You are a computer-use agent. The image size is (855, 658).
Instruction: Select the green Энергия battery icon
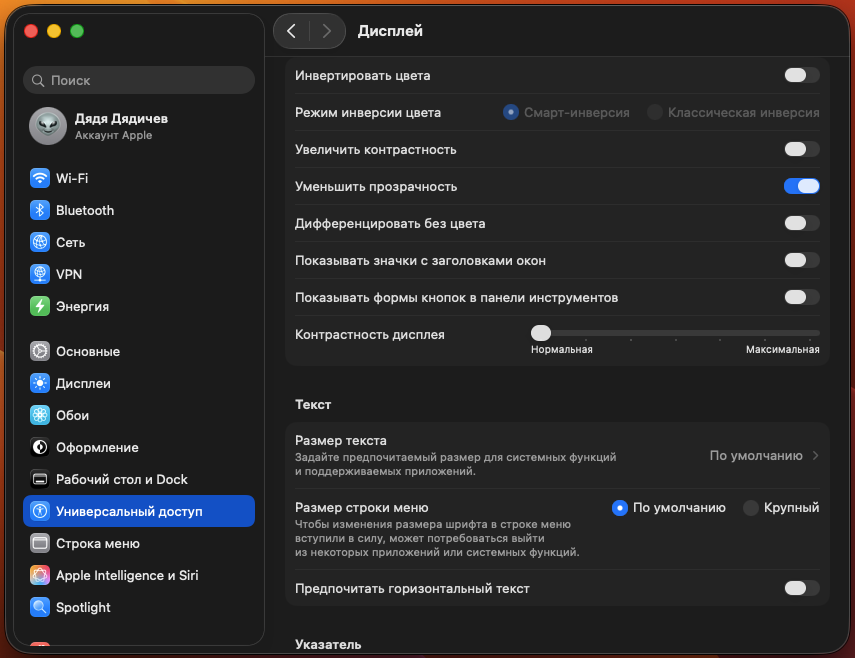coord(40,307)
